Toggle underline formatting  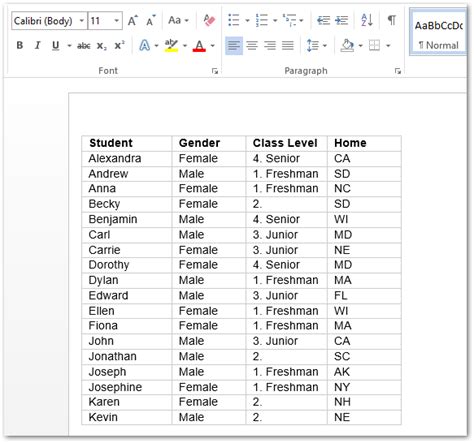point(55,45)
